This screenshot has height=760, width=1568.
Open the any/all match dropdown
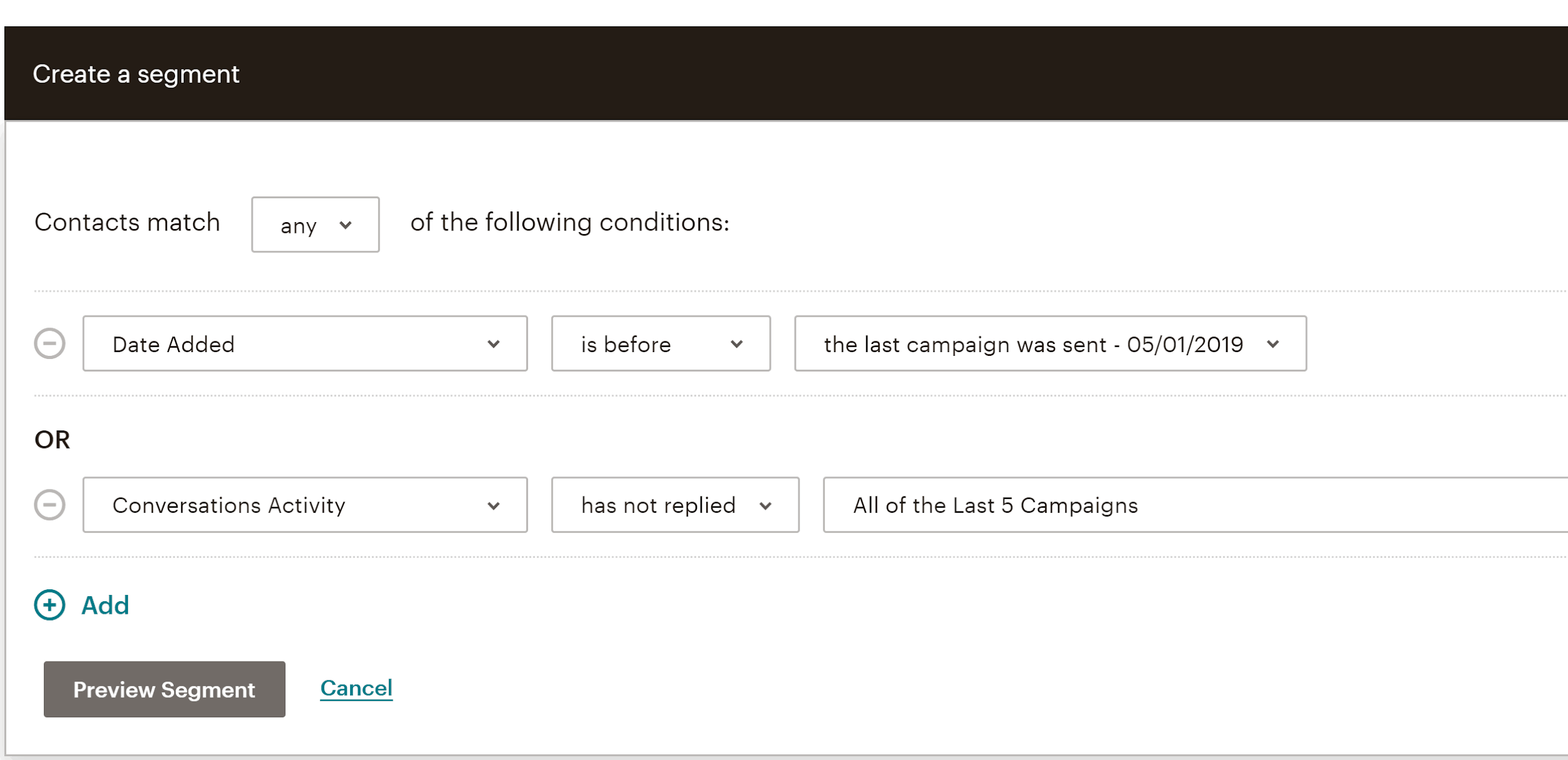[315, 225]
